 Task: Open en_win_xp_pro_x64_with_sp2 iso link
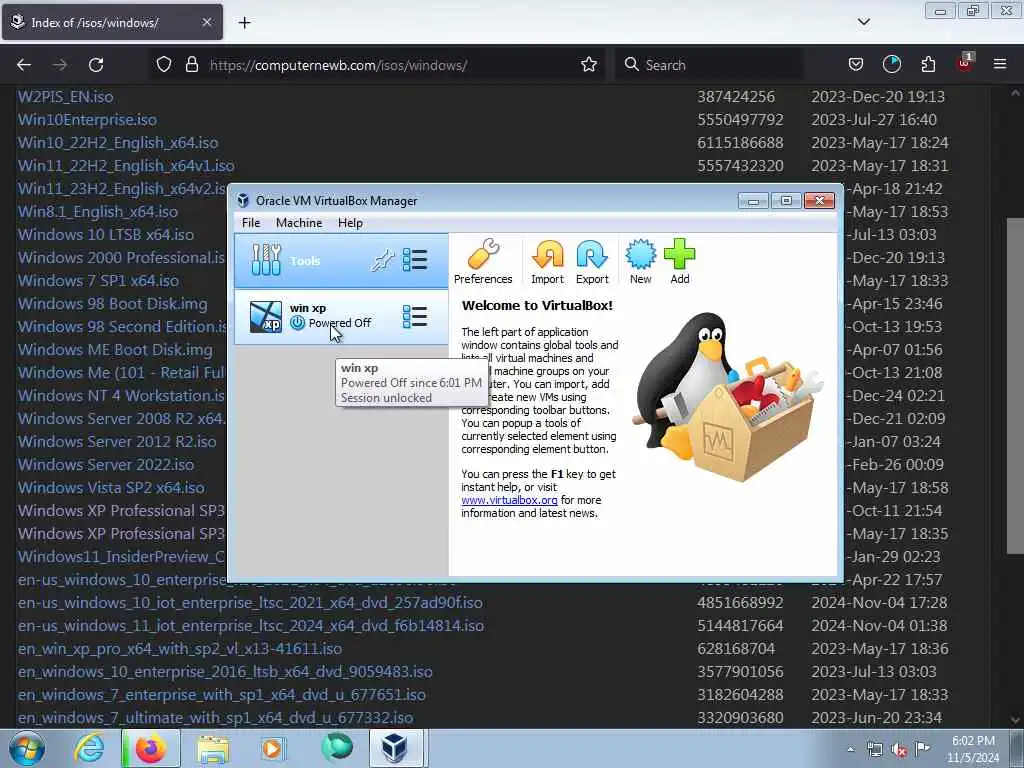coord(180,648)
